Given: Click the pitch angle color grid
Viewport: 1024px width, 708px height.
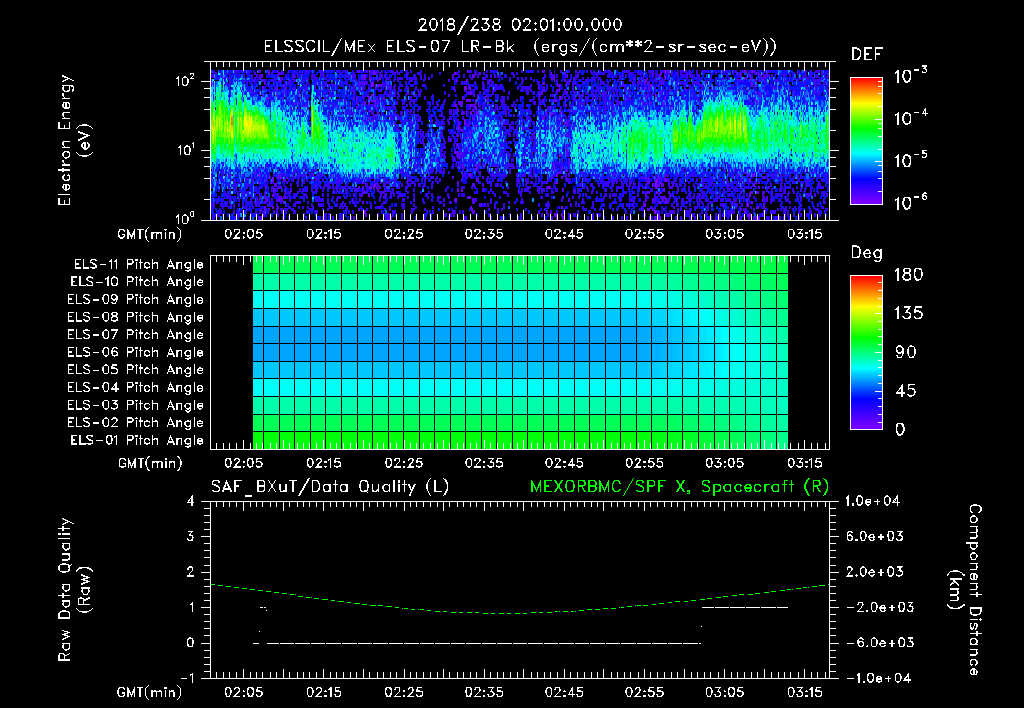Looking at the screenshot, I should 520,352.
